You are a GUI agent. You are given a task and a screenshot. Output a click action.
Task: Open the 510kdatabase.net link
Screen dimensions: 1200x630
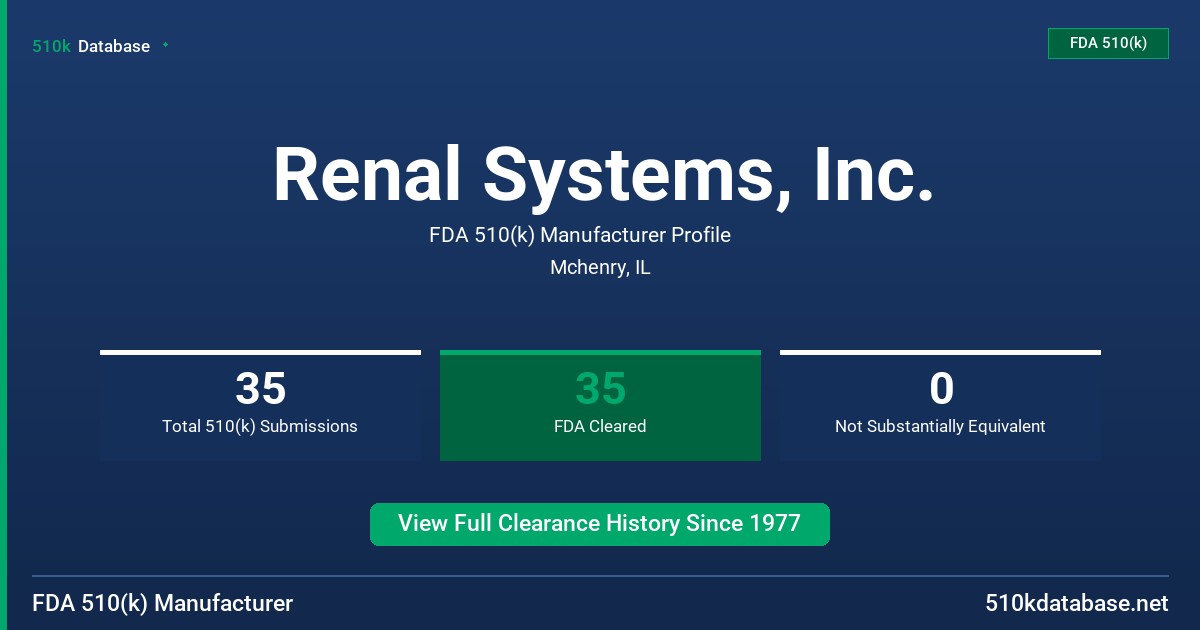(x=1076, y=603)
